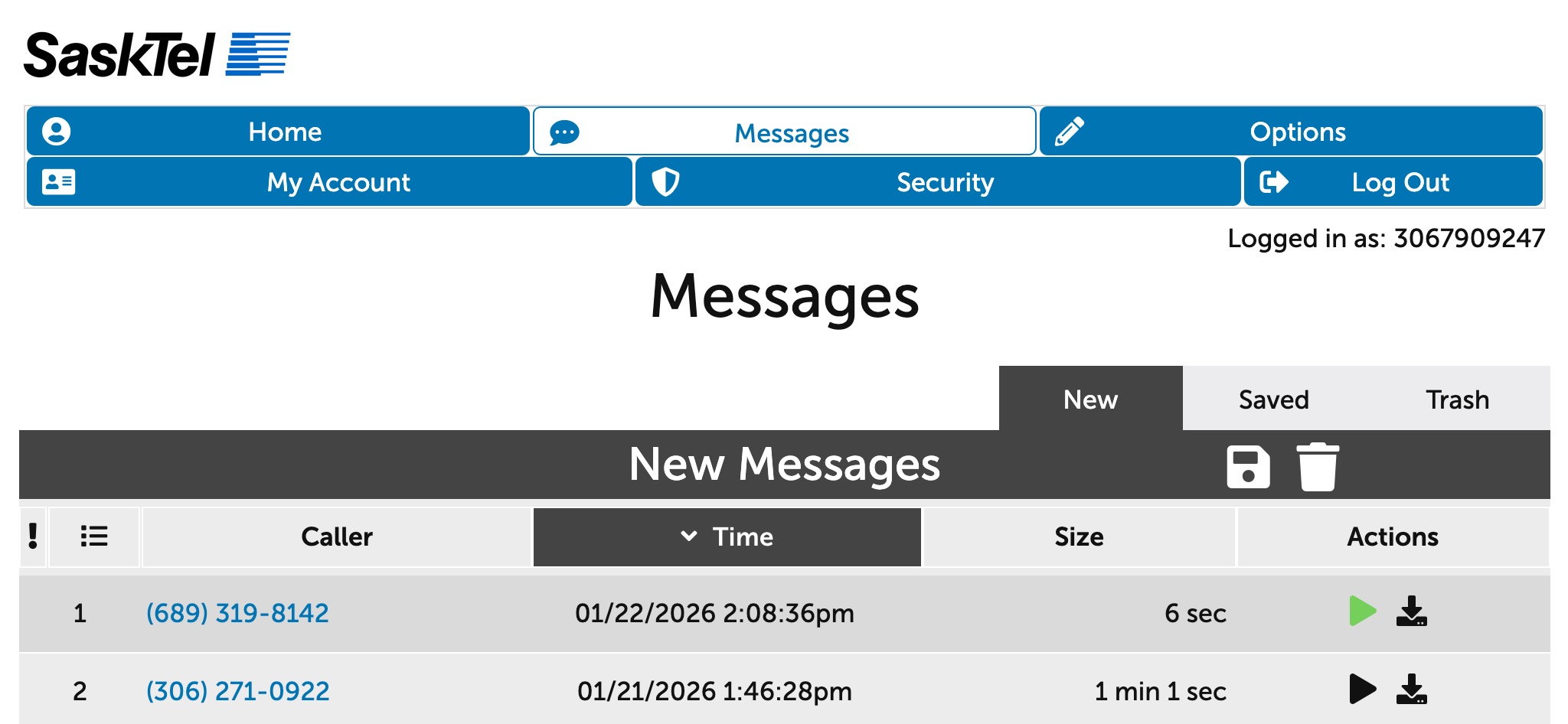
Task: Open caller link (306) 271-0922
Action: click(237, 691)
